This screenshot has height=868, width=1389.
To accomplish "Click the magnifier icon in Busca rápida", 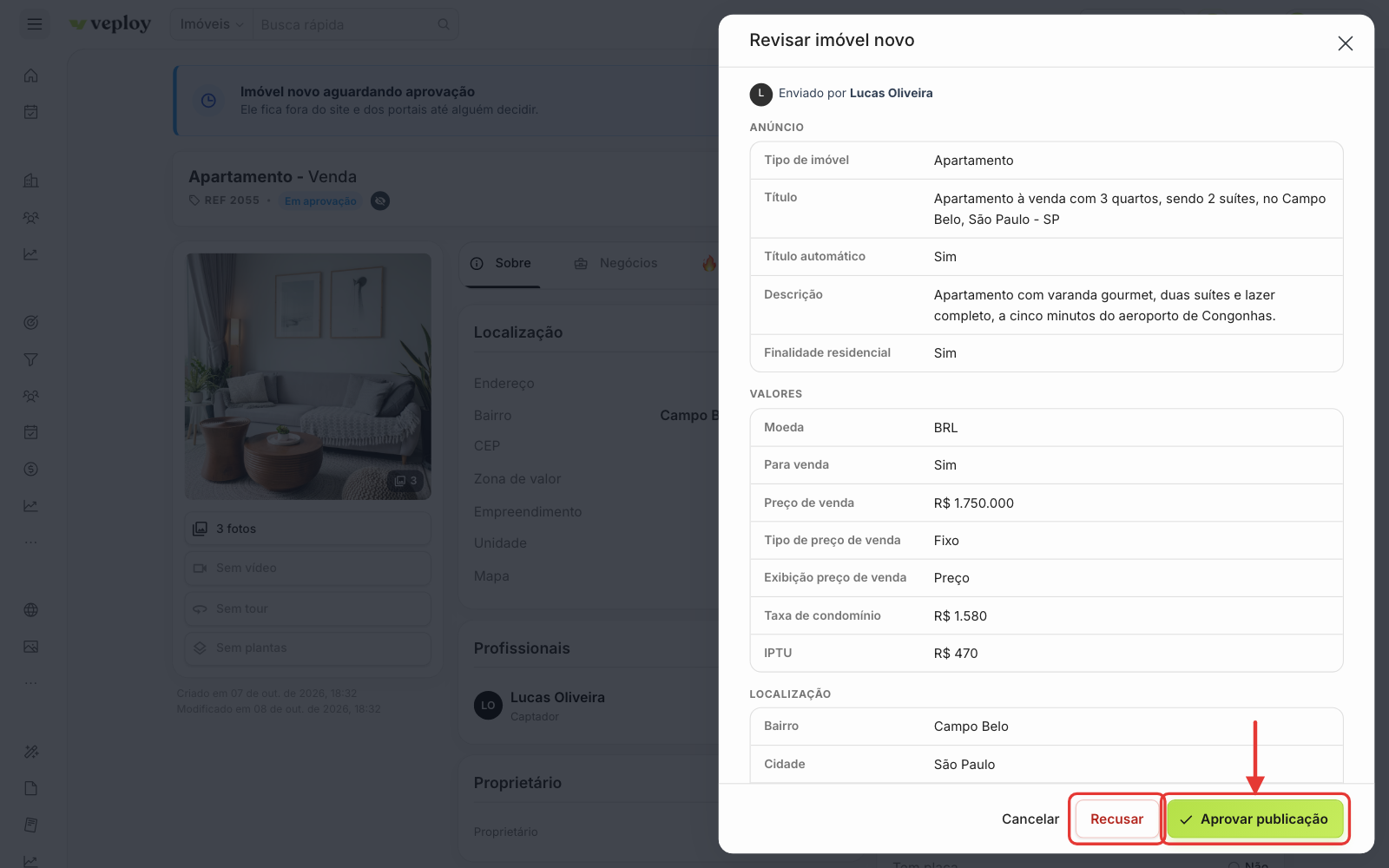I will point(444,24).
